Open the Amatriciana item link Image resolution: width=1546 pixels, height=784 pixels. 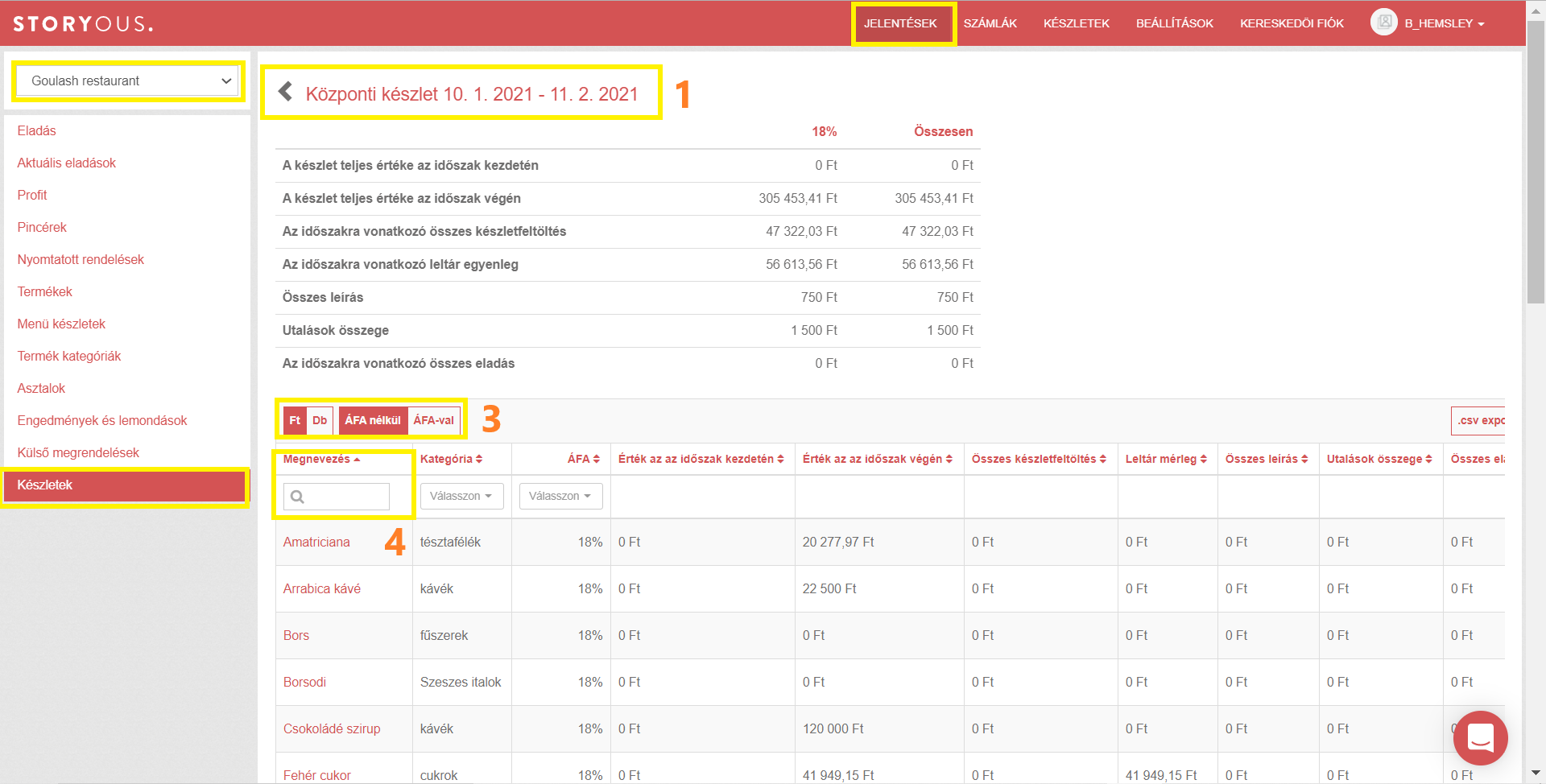(316, 542)
